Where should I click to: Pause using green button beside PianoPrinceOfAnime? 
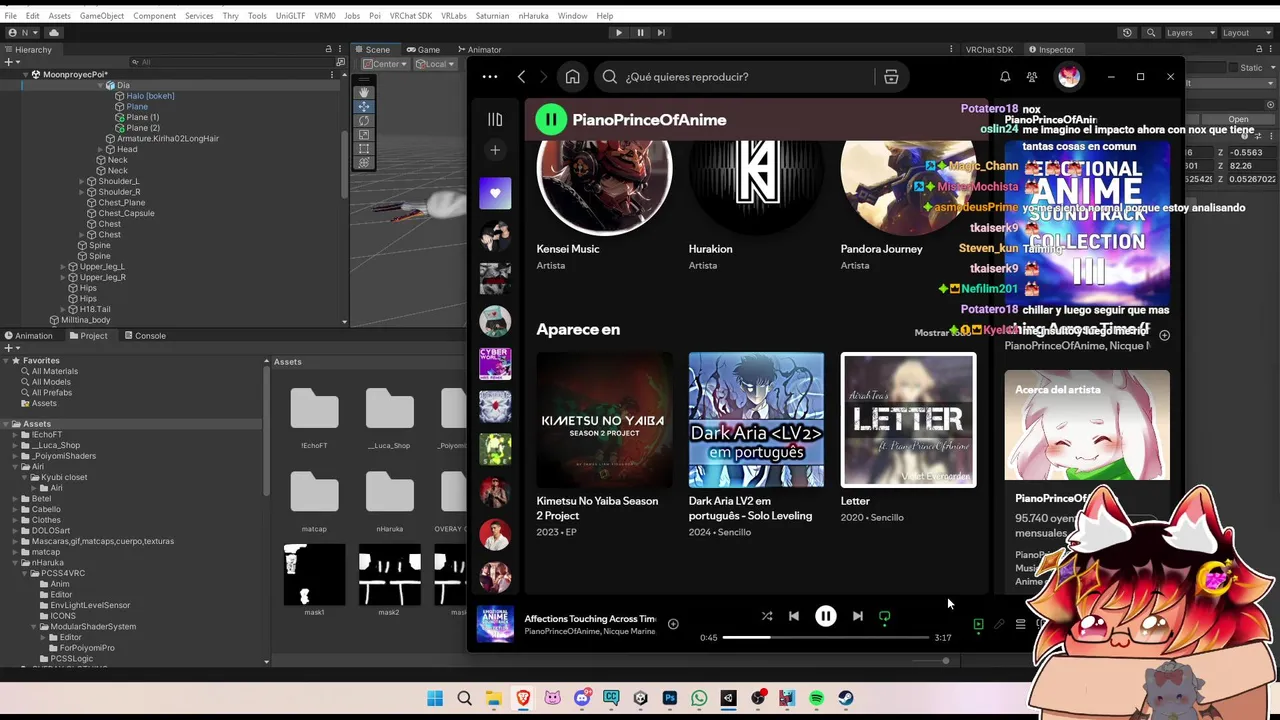[x=551, y=119]
